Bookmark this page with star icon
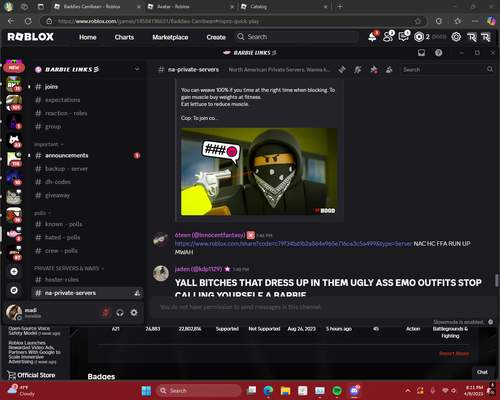Image resolution: width=500 pixels, height=400 pixels. [x=418, y=21]
